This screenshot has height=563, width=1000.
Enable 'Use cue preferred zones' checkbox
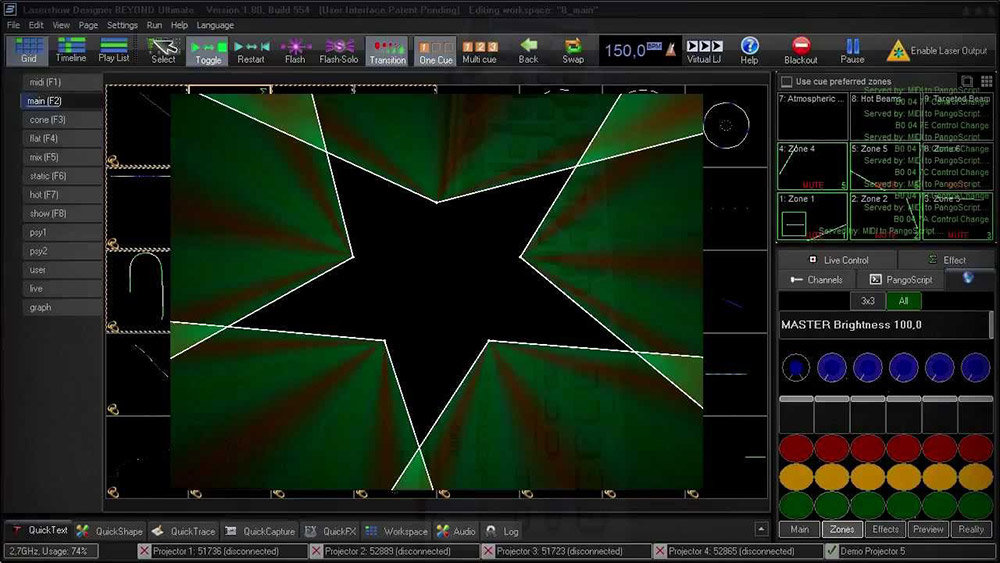point(787,81)
